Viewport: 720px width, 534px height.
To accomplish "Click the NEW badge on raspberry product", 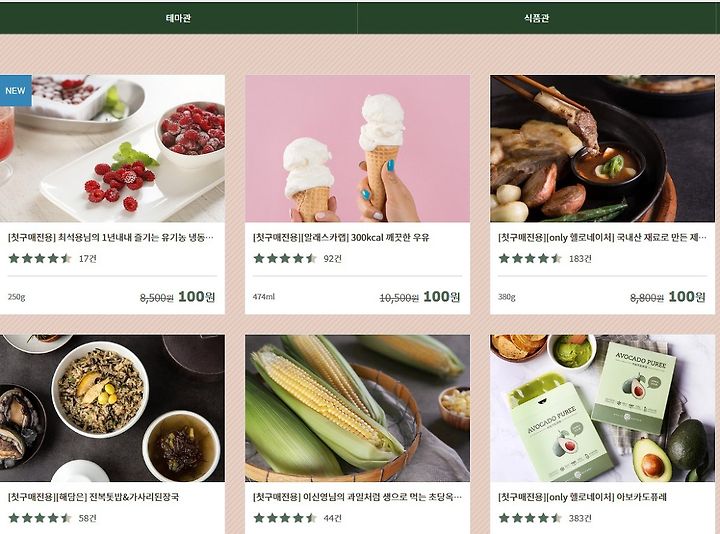I will (16, 90).
